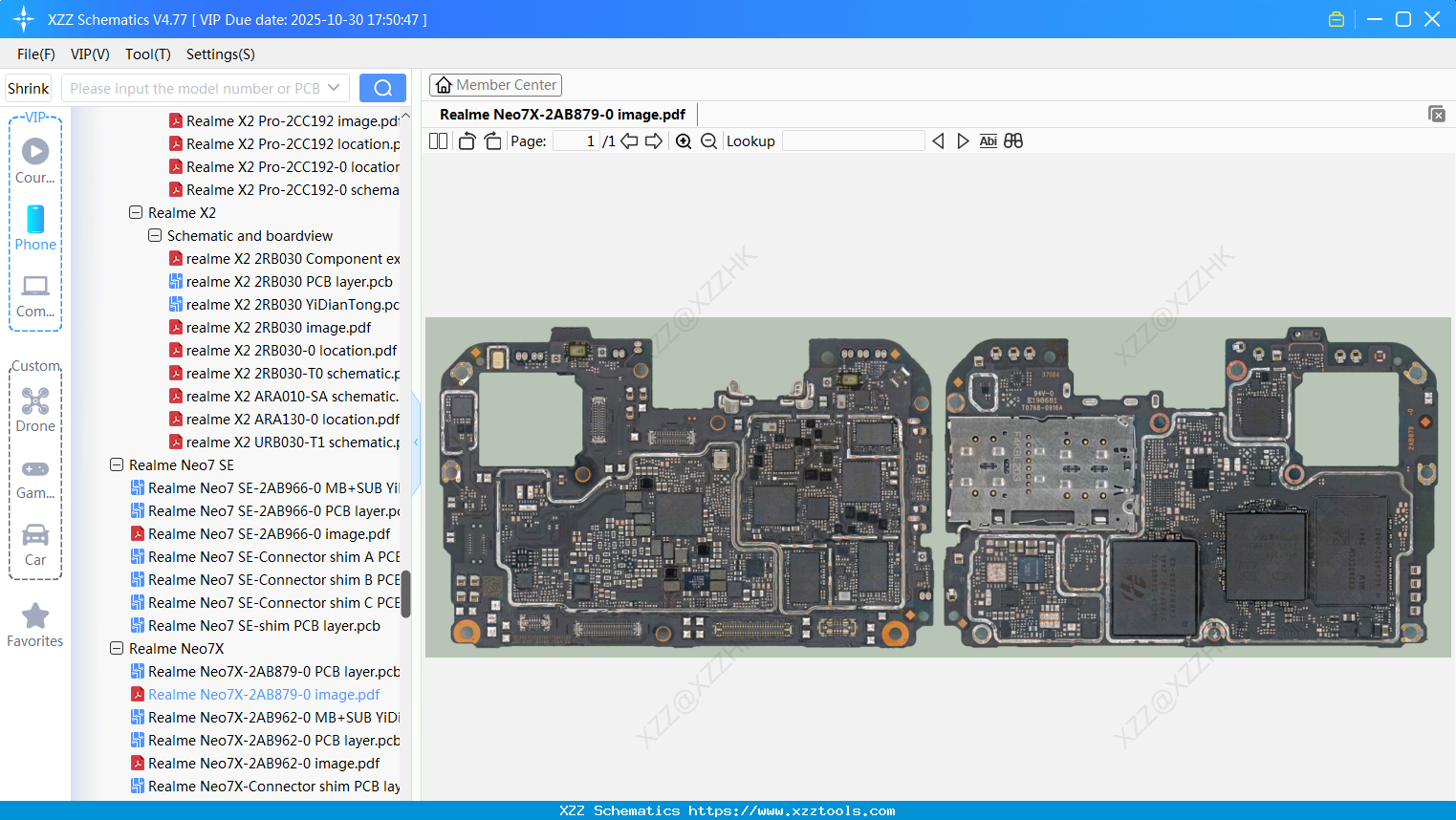
Task: Open the Drone schematics section
Action: pyautogui.click(x=34, y=409)
